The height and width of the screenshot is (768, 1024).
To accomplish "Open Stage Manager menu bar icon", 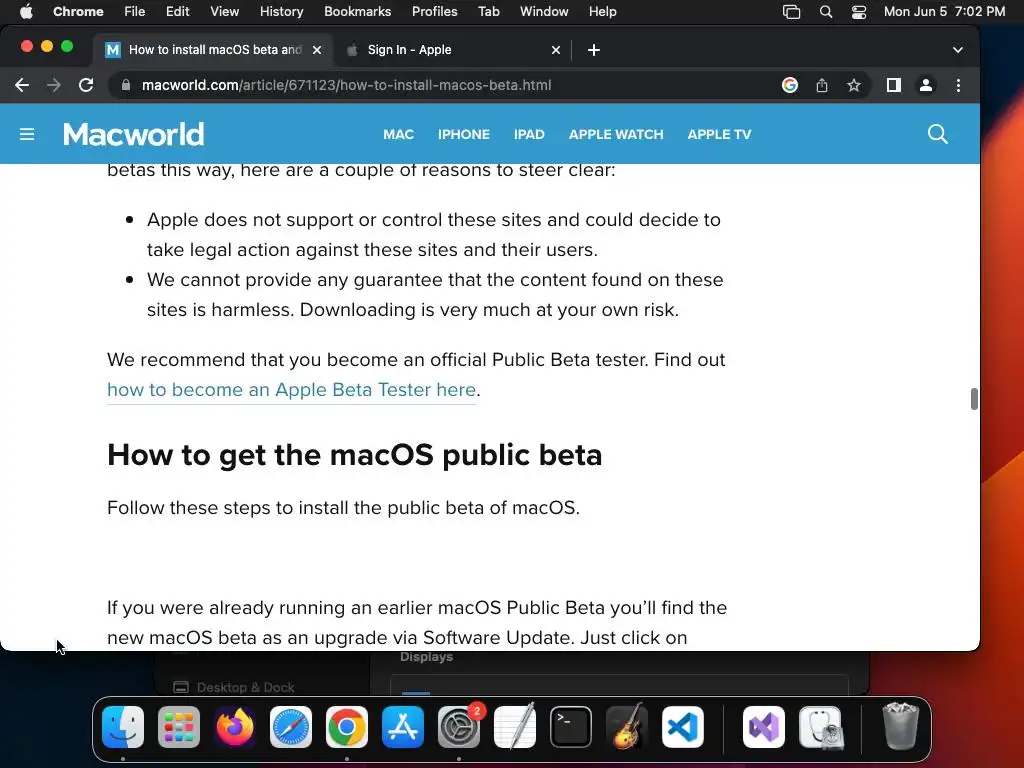I will pos(792,12).
